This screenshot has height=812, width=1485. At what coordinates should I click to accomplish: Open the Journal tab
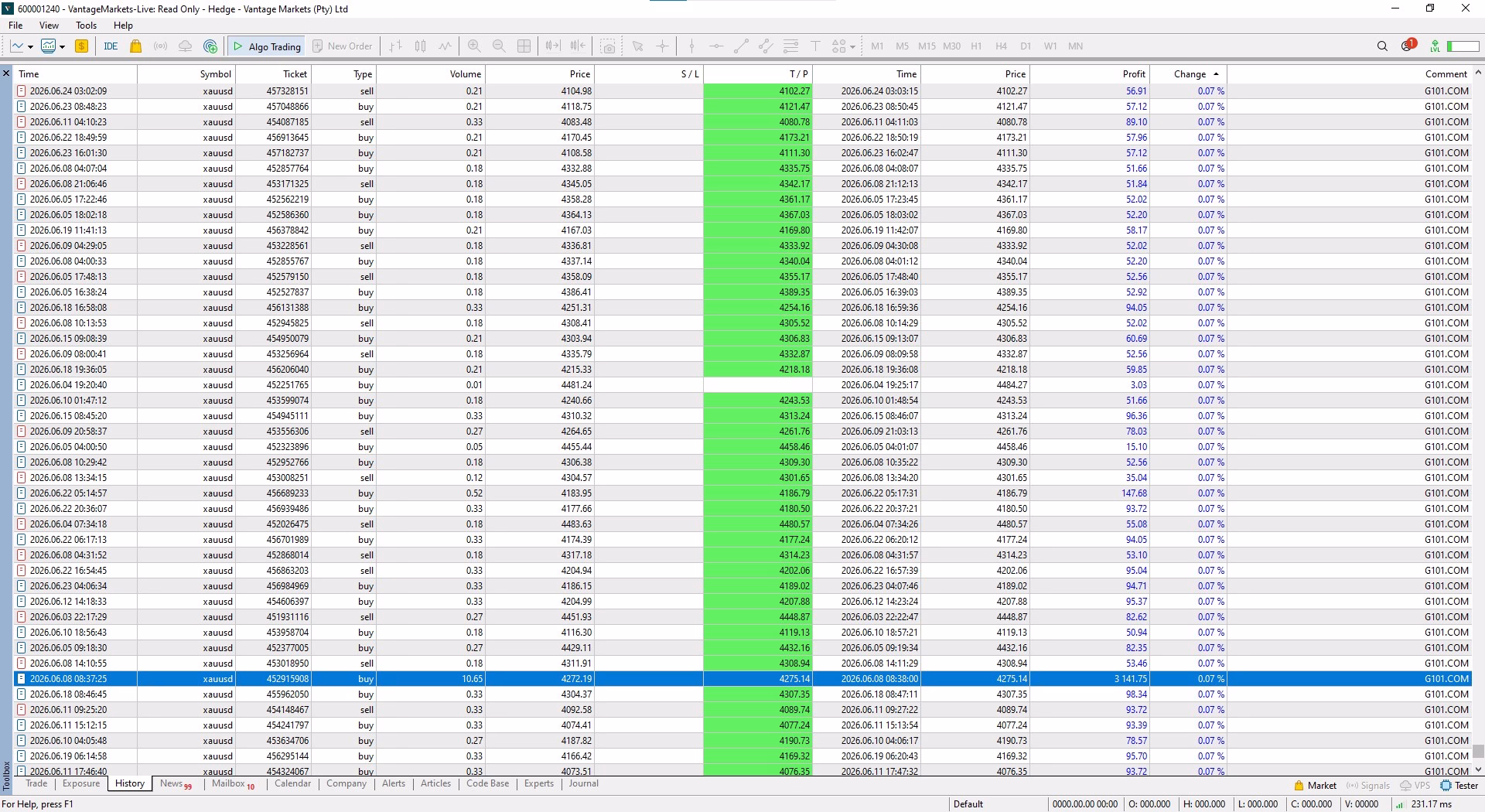[584, 783]
